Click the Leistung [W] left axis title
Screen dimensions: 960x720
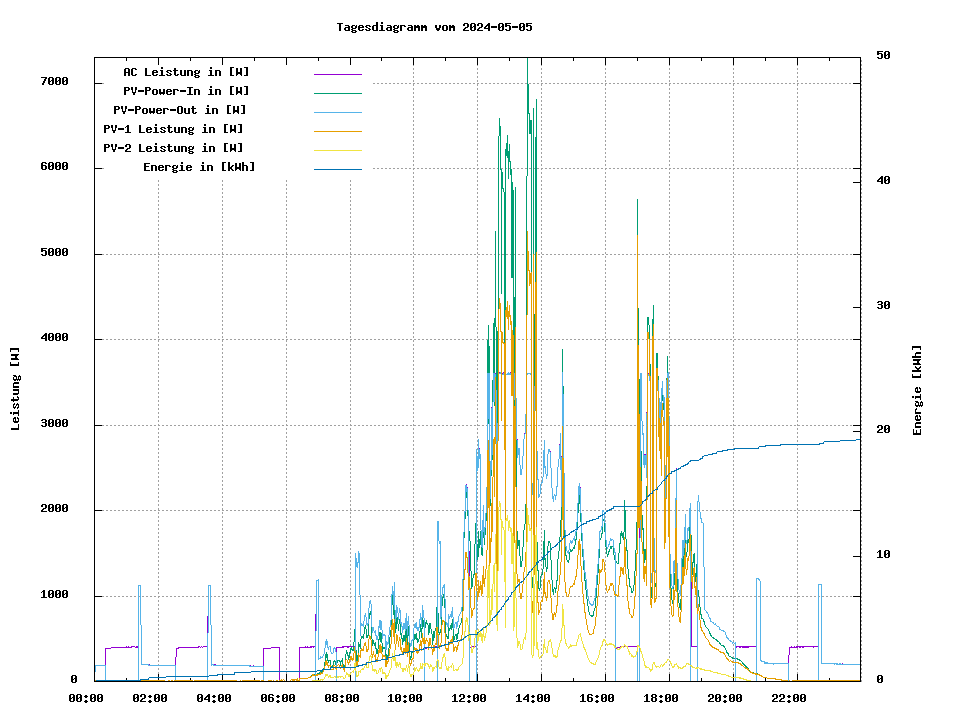[16, 389]
